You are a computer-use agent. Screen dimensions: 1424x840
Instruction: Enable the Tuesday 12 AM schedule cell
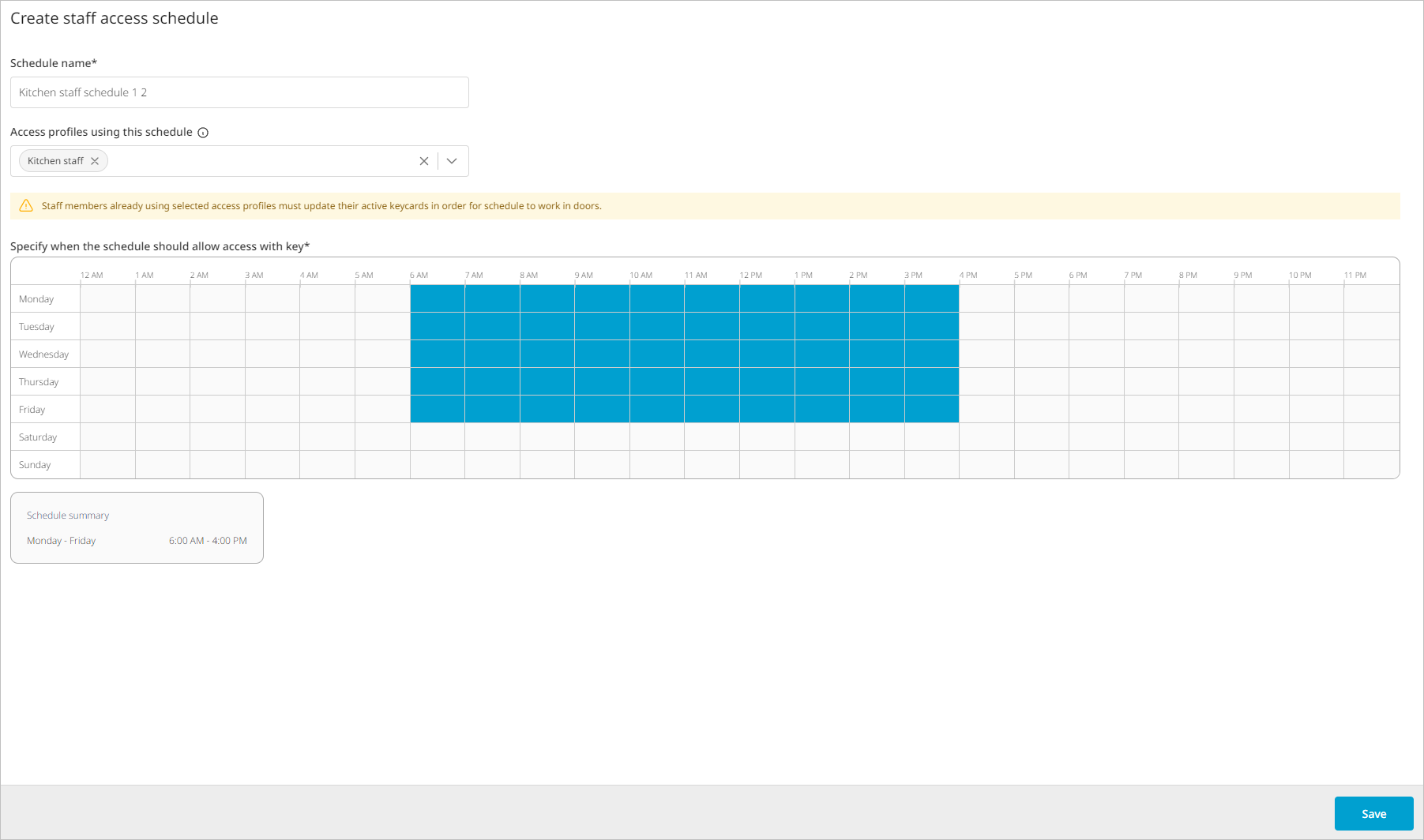(x=107, y=327)
